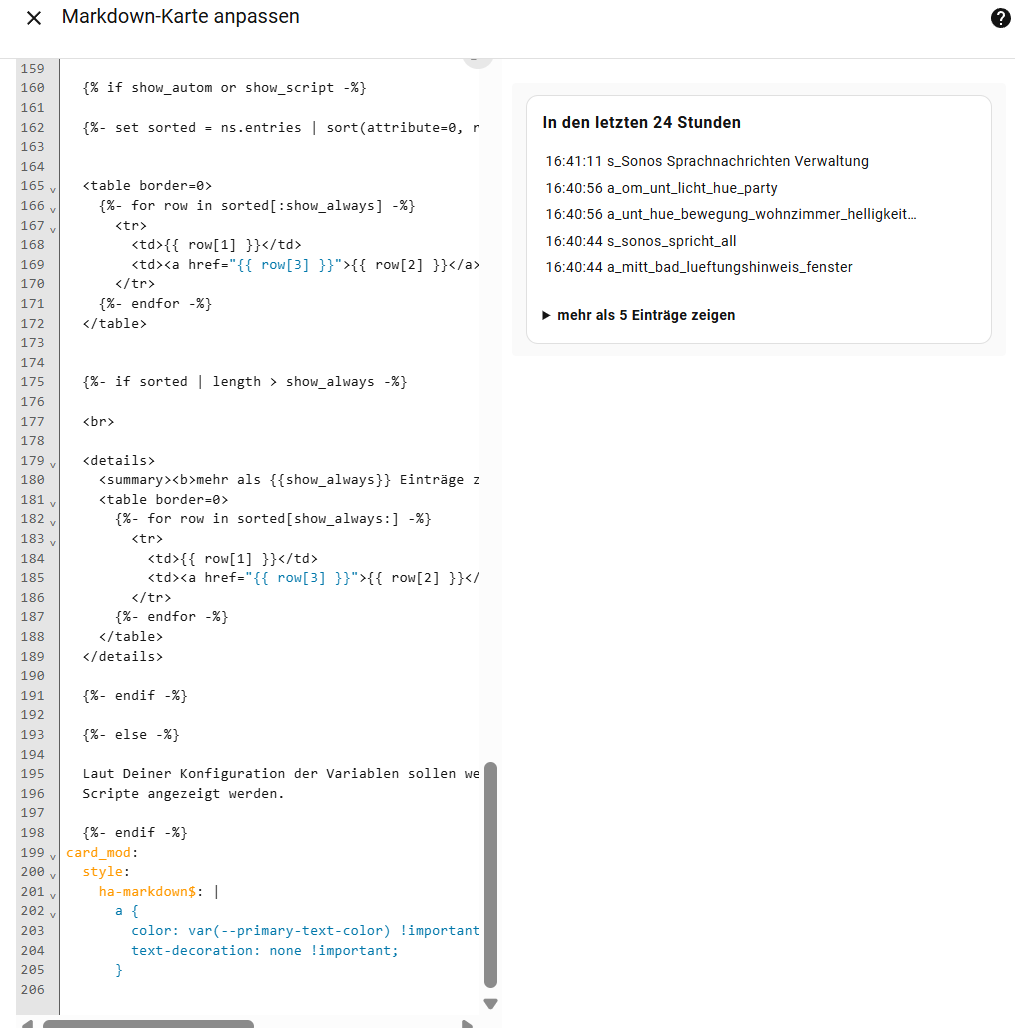Collapse the style block at line 200

52,874
